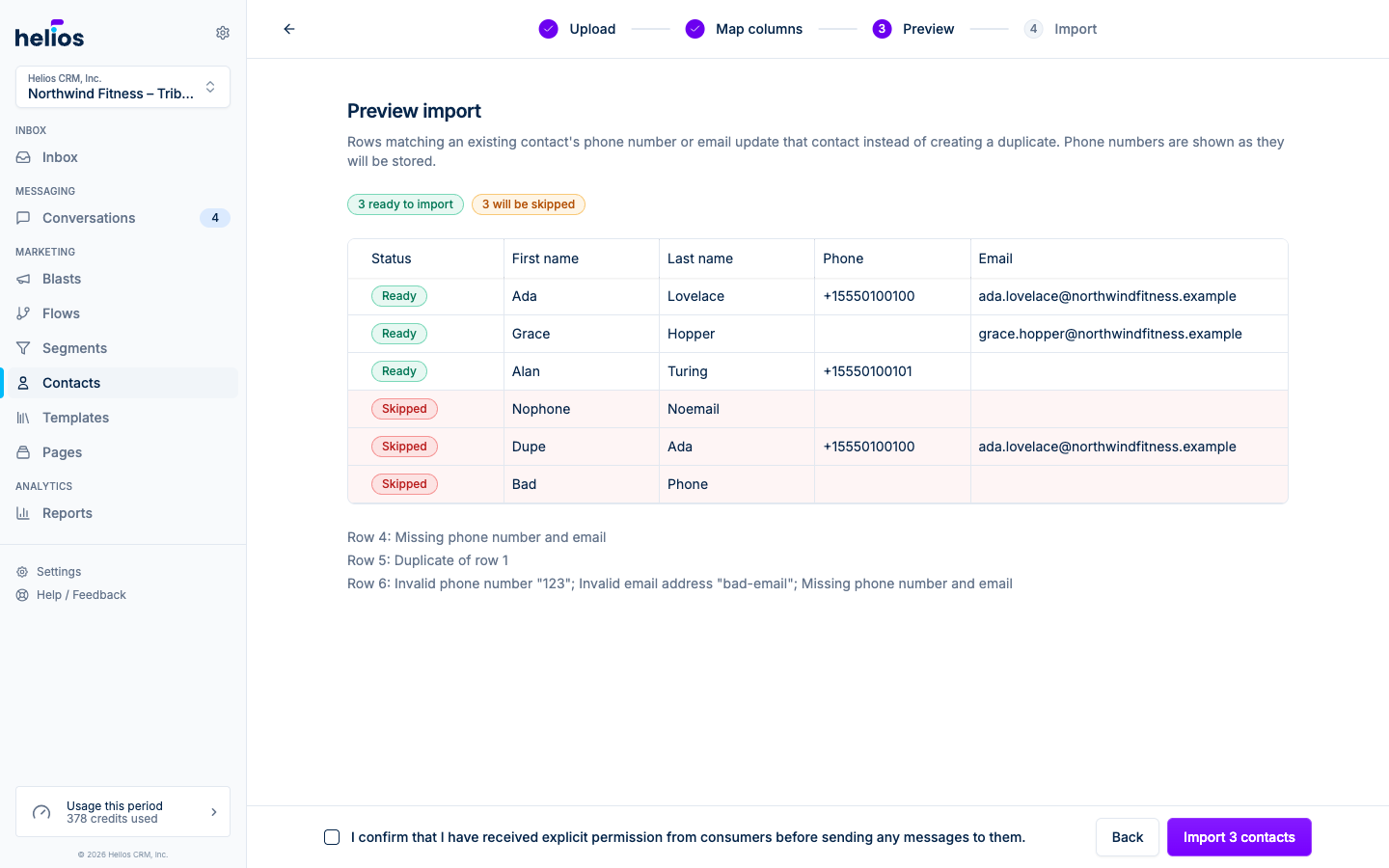1389x868 pixels.
Task: Click 'Row 4: Missing phone number and email'
Action: pyautogui.click(x=477, y=537)
